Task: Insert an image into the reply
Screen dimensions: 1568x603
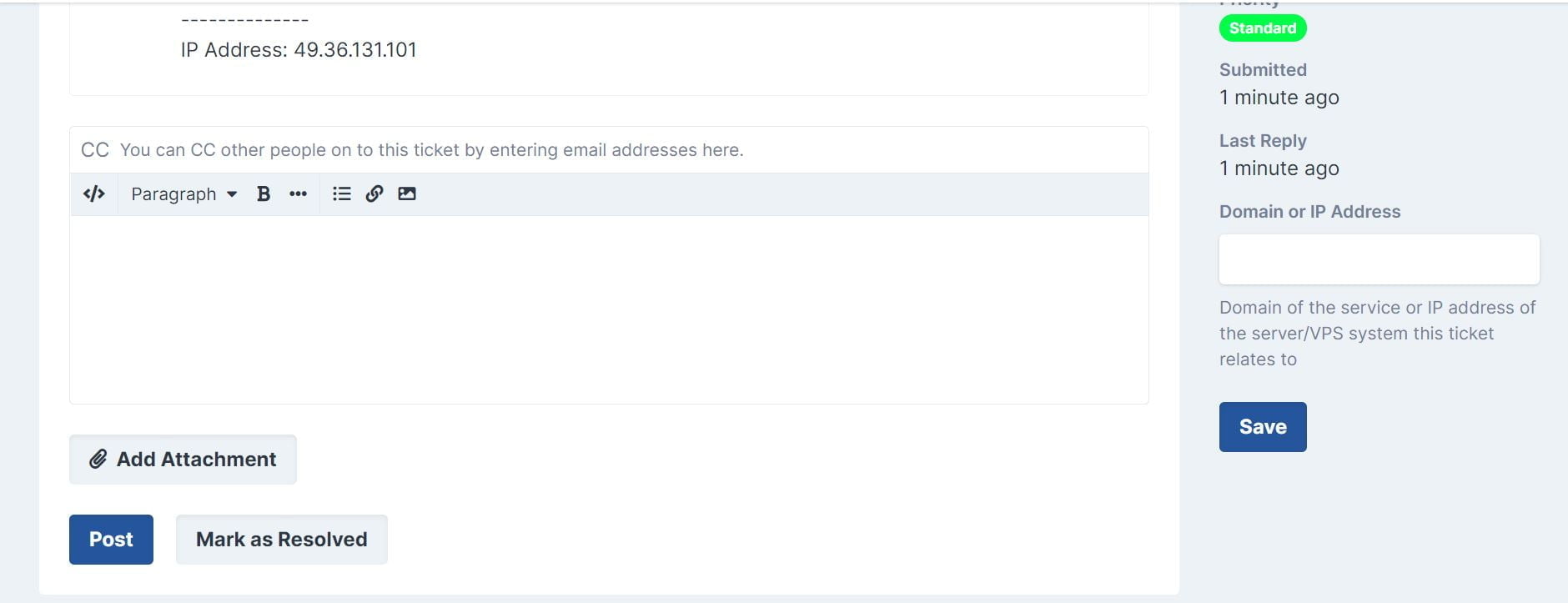Action: coord(407,193)
